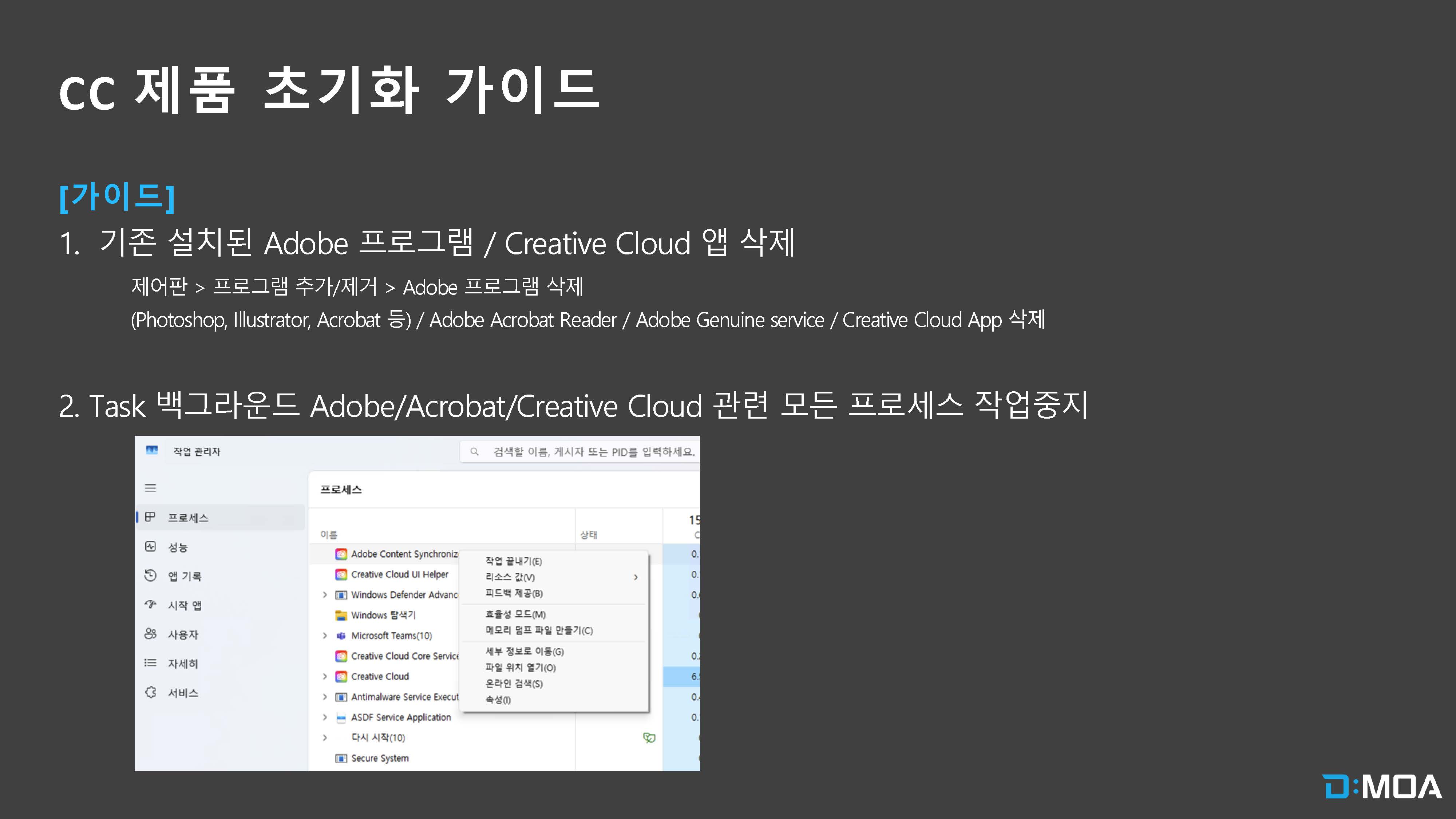
Task: Open the 리소스 값(V) submenu
Action: point(554,577)
